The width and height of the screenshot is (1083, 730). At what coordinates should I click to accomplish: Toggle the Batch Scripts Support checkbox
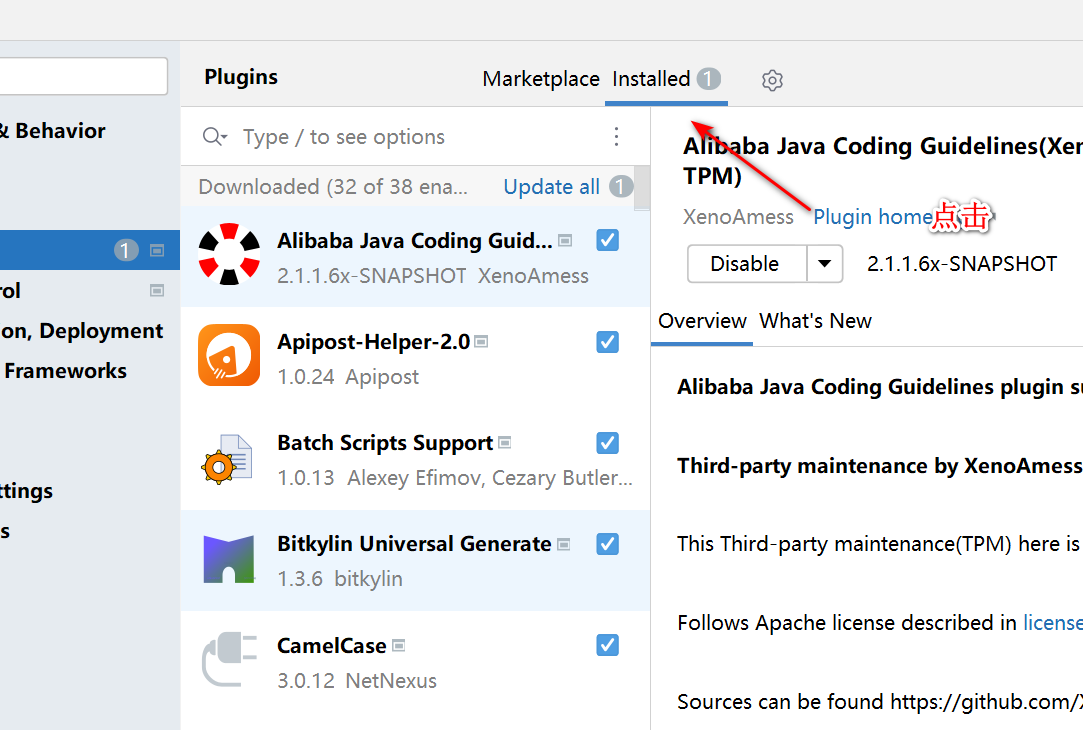pyautogui.click(x=607, y=443)
